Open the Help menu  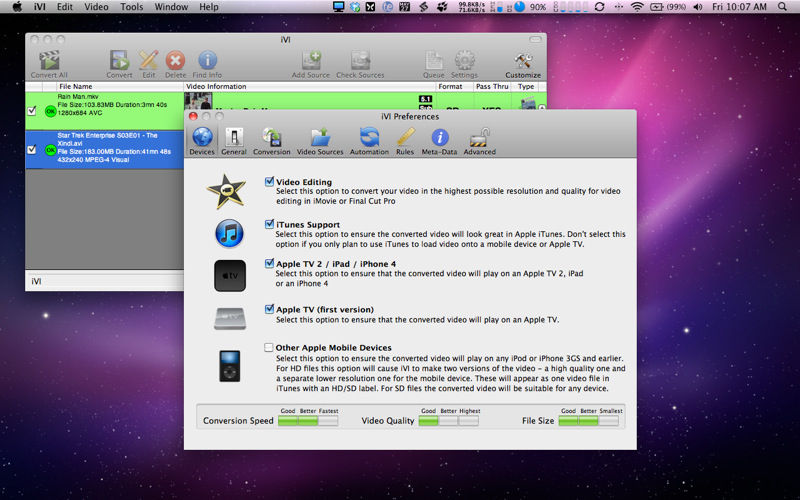pos(209,7)
